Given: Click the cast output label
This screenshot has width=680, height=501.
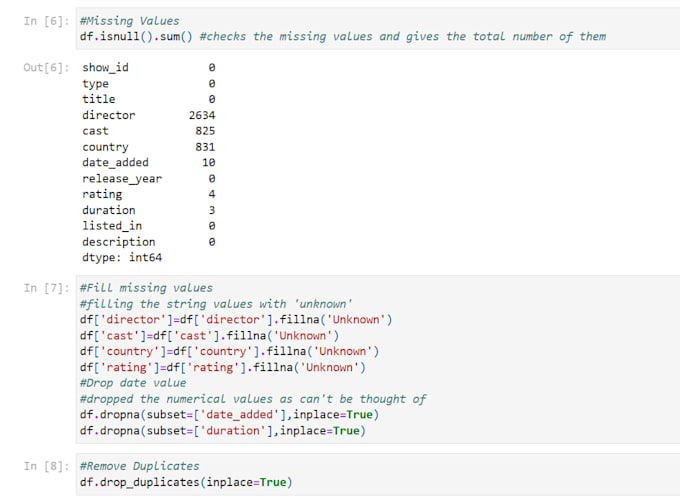Looking at the screenshot, I should point(95,131).
